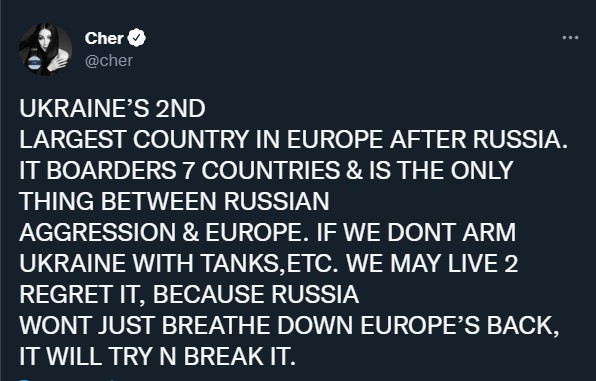The height and width of the screenshot is (381, 596).
Task: Click the small badge on Cher's avatar
Action: [x=34, y=62]
